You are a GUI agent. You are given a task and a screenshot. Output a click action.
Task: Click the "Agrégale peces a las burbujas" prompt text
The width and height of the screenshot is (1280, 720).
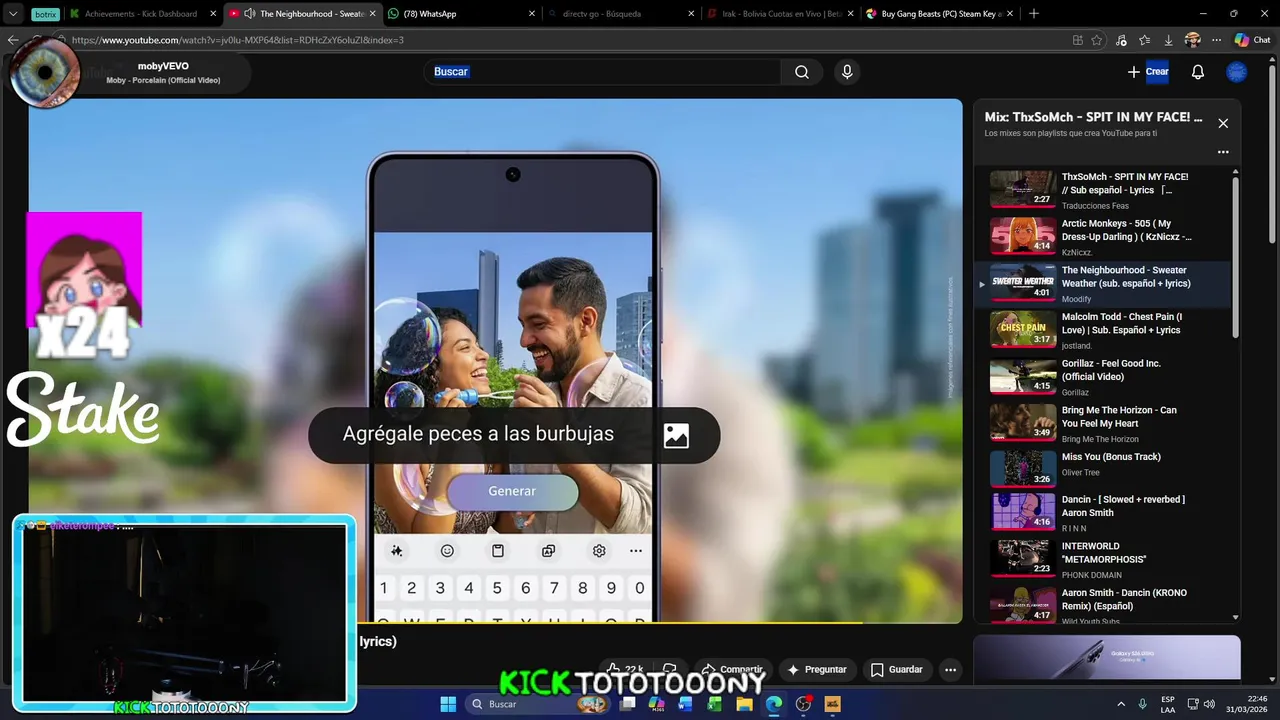(478, 434)
